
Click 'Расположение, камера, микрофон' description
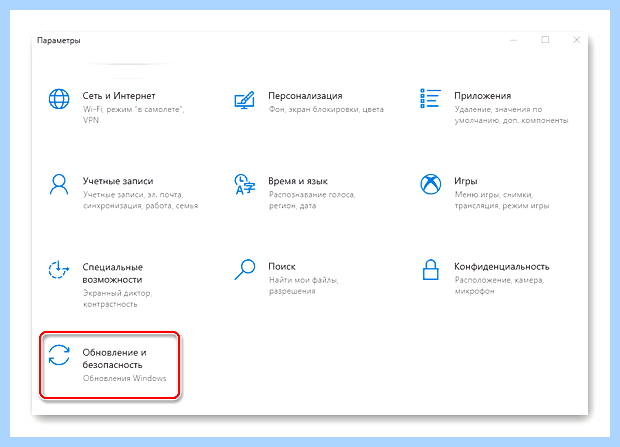click(x=499, y=285)
